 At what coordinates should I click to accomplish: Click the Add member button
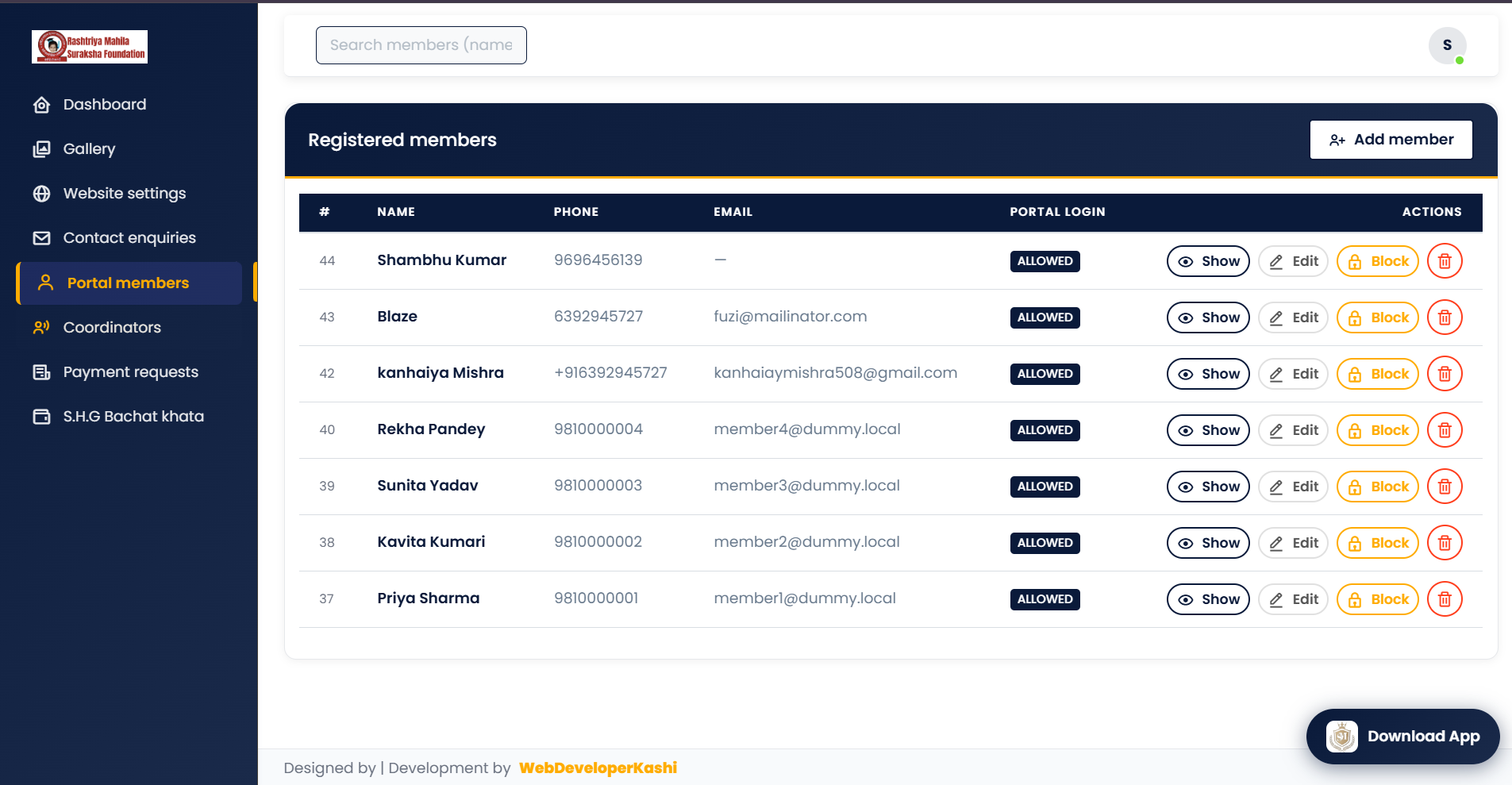1391,139
